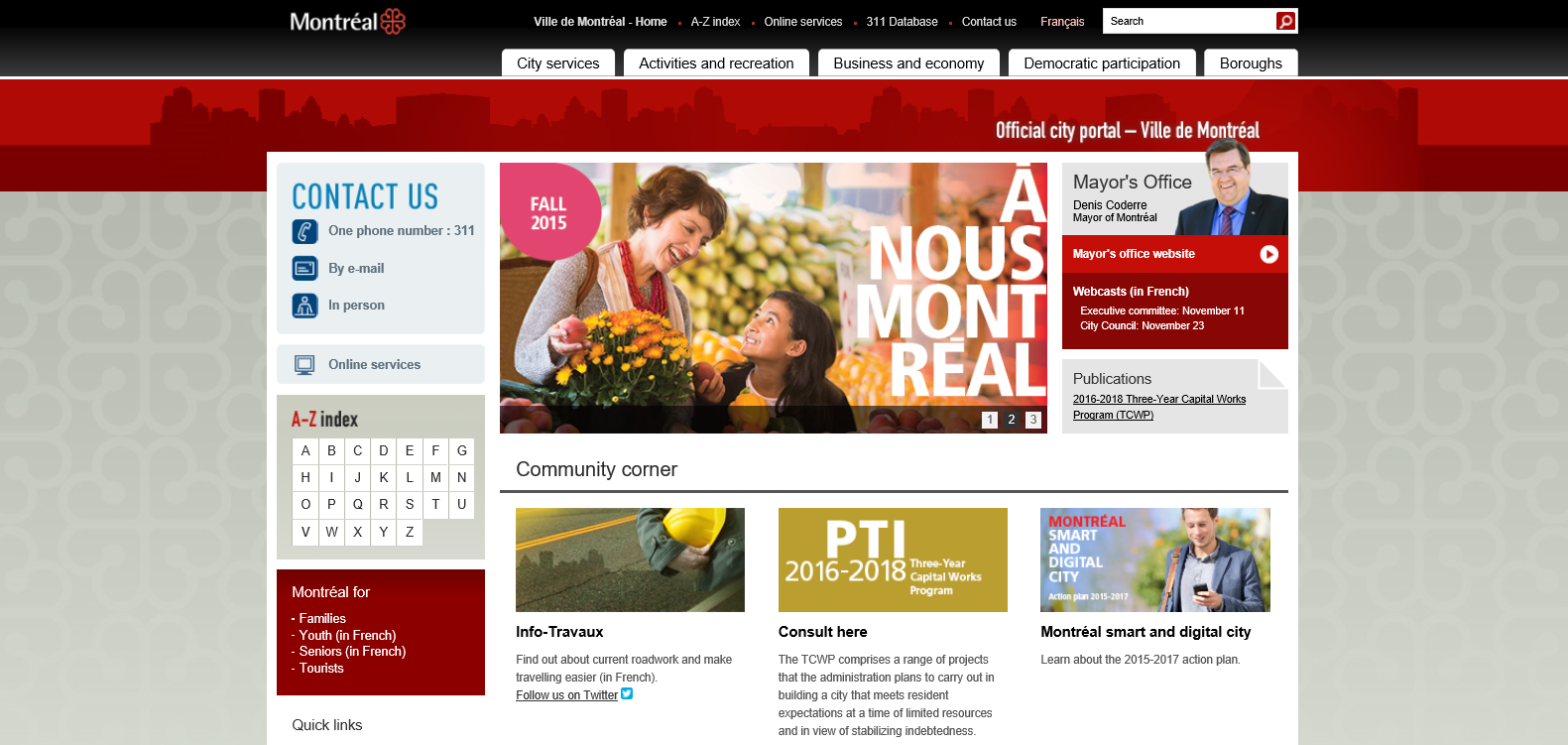Open Contact us in top navigation

click(x=989, y=22)
